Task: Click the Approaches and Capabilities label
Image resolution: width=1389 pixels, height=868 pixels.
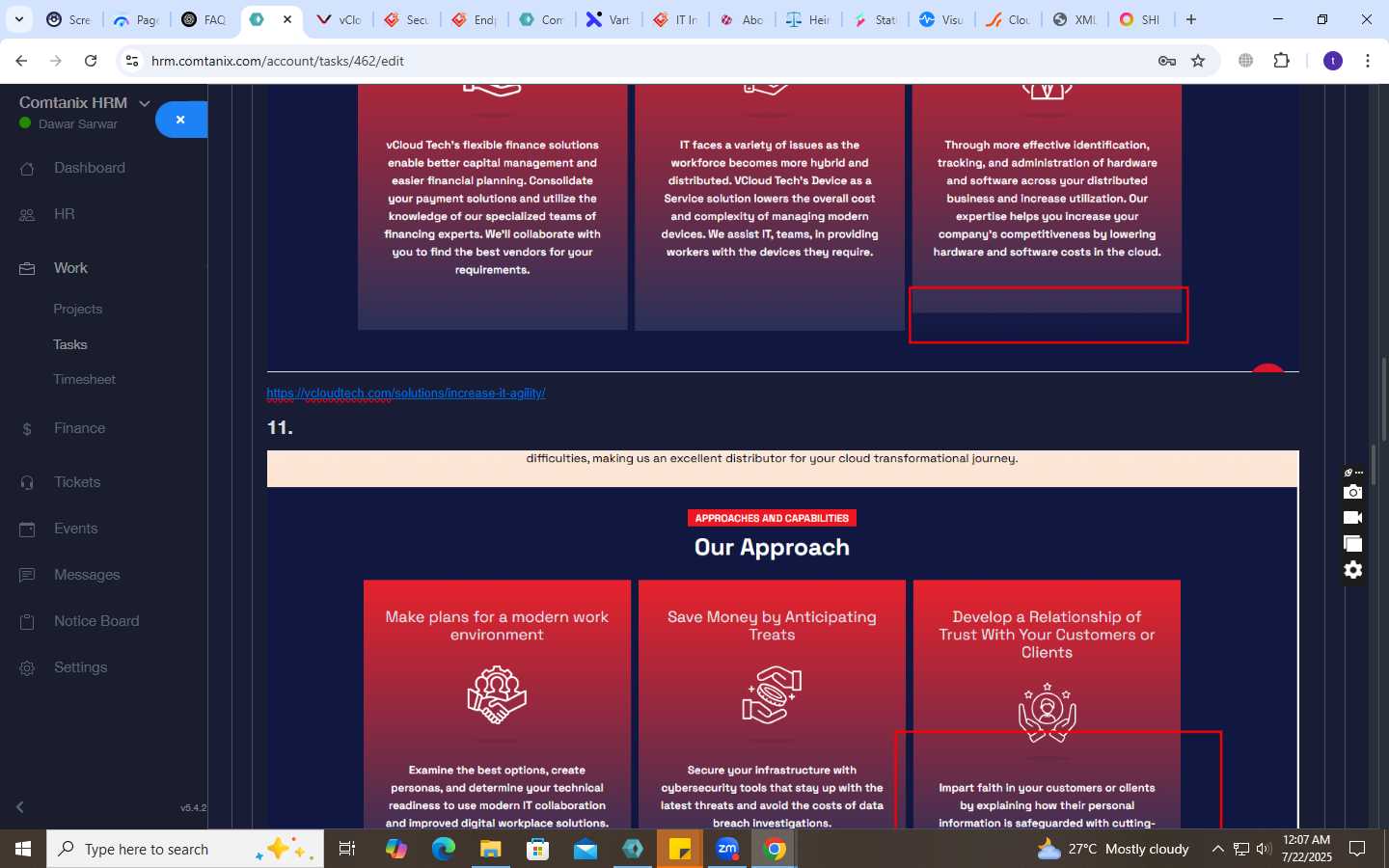Action: (772, 518)
